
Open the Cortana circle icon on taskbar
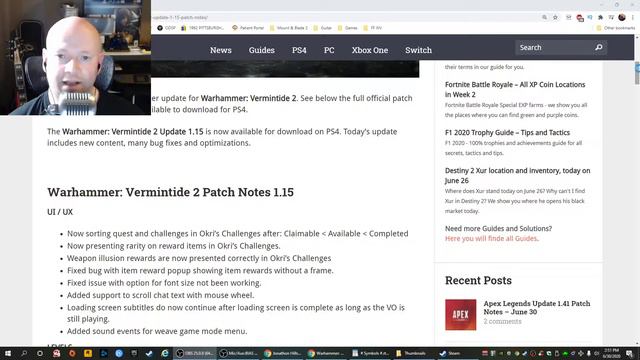(40, 353)
